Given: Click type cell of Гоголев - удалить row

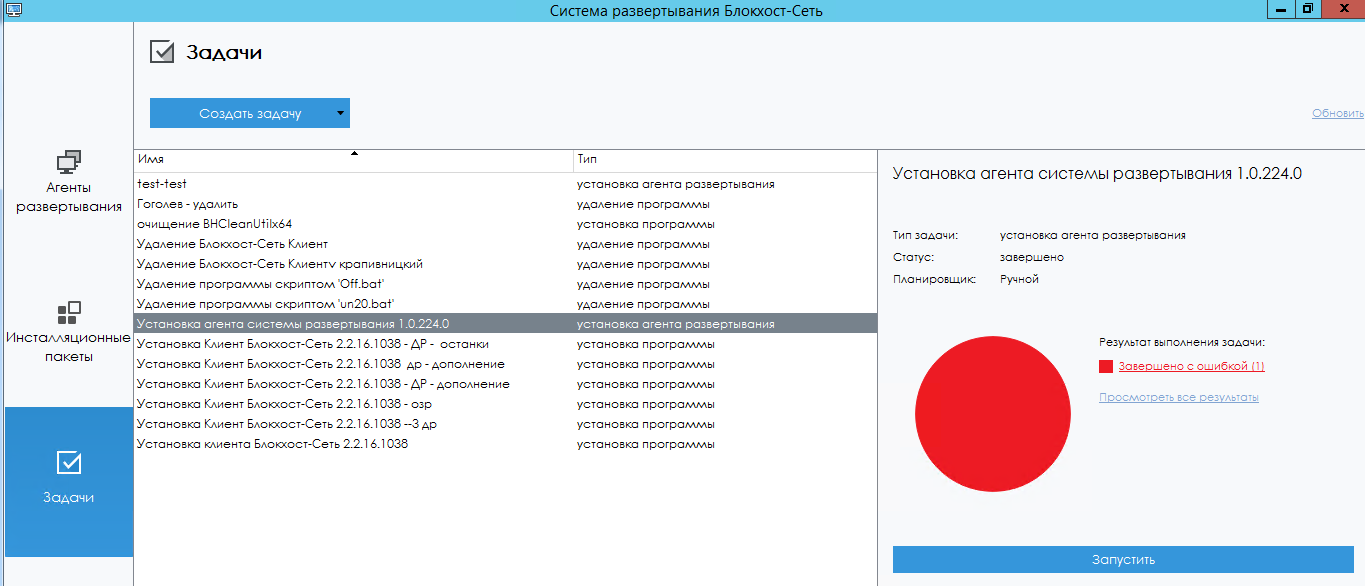Looking at the screenshot, I should [x=643, y=204].
